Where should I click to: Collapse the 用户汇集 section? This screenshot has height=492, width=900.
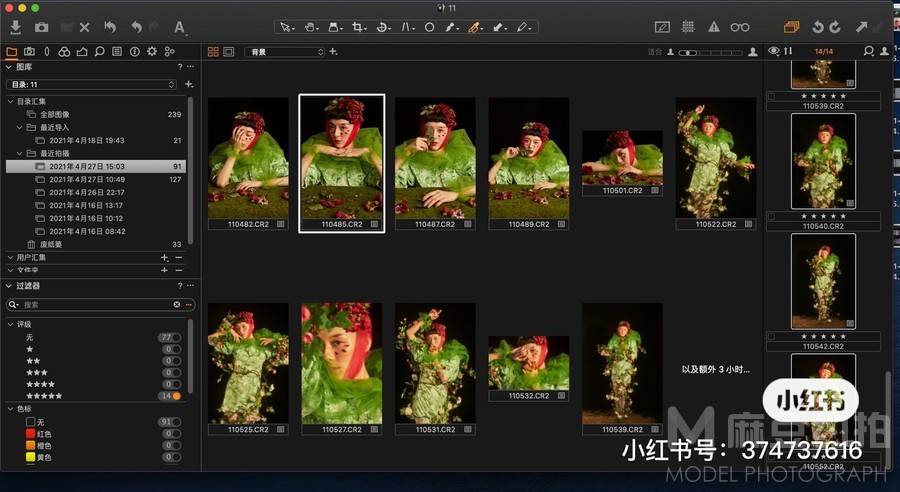pyautogui.click(x=10, y=257)
